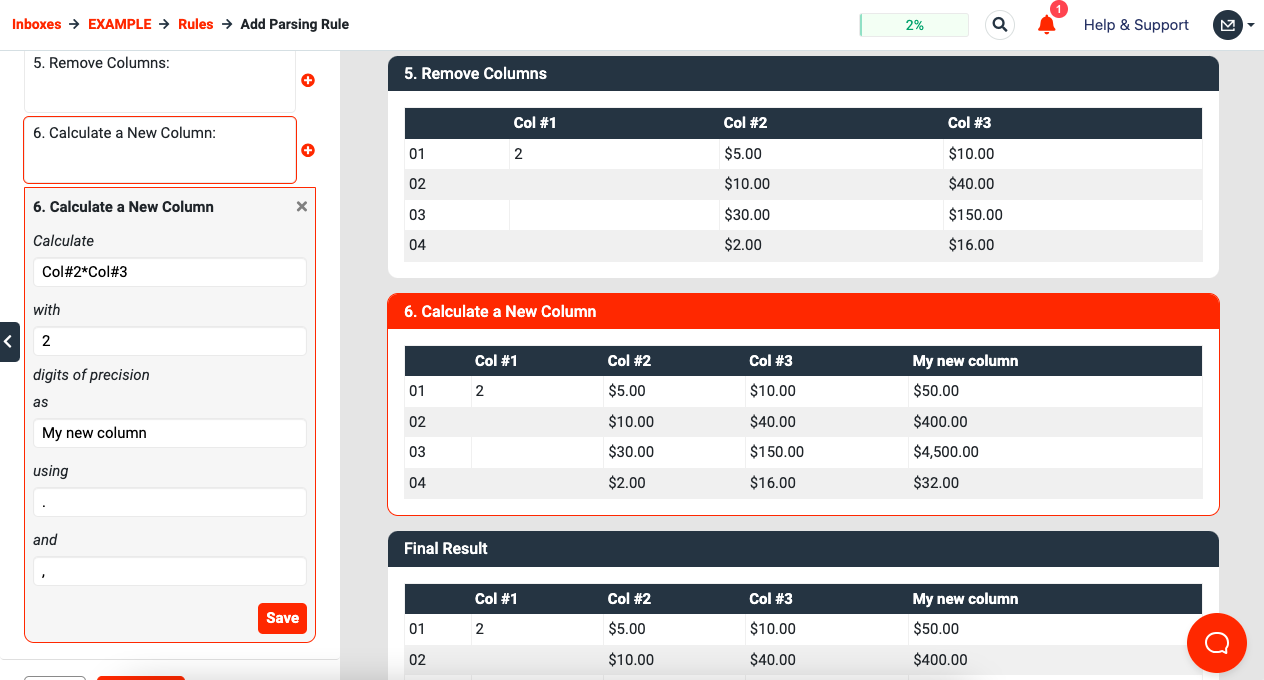1264x680 pixels.
Task: Edit the new column name field
Action: [x=170, y=433]
